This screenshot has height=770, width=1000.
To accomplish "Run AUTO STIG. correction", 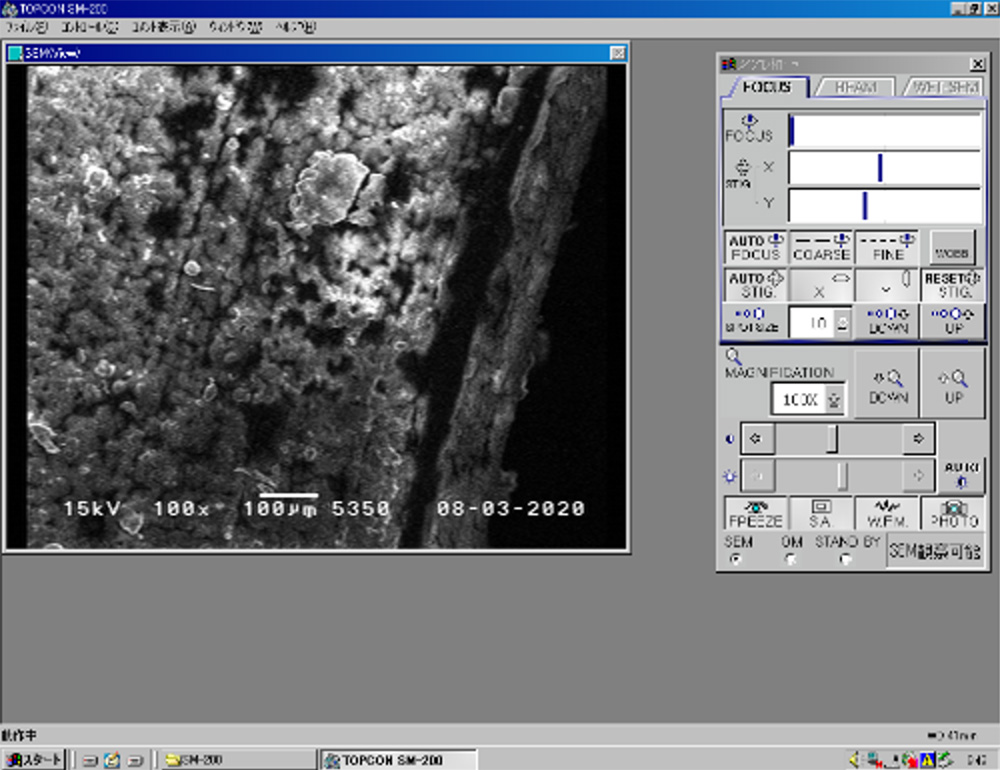I will click(754, 285).
